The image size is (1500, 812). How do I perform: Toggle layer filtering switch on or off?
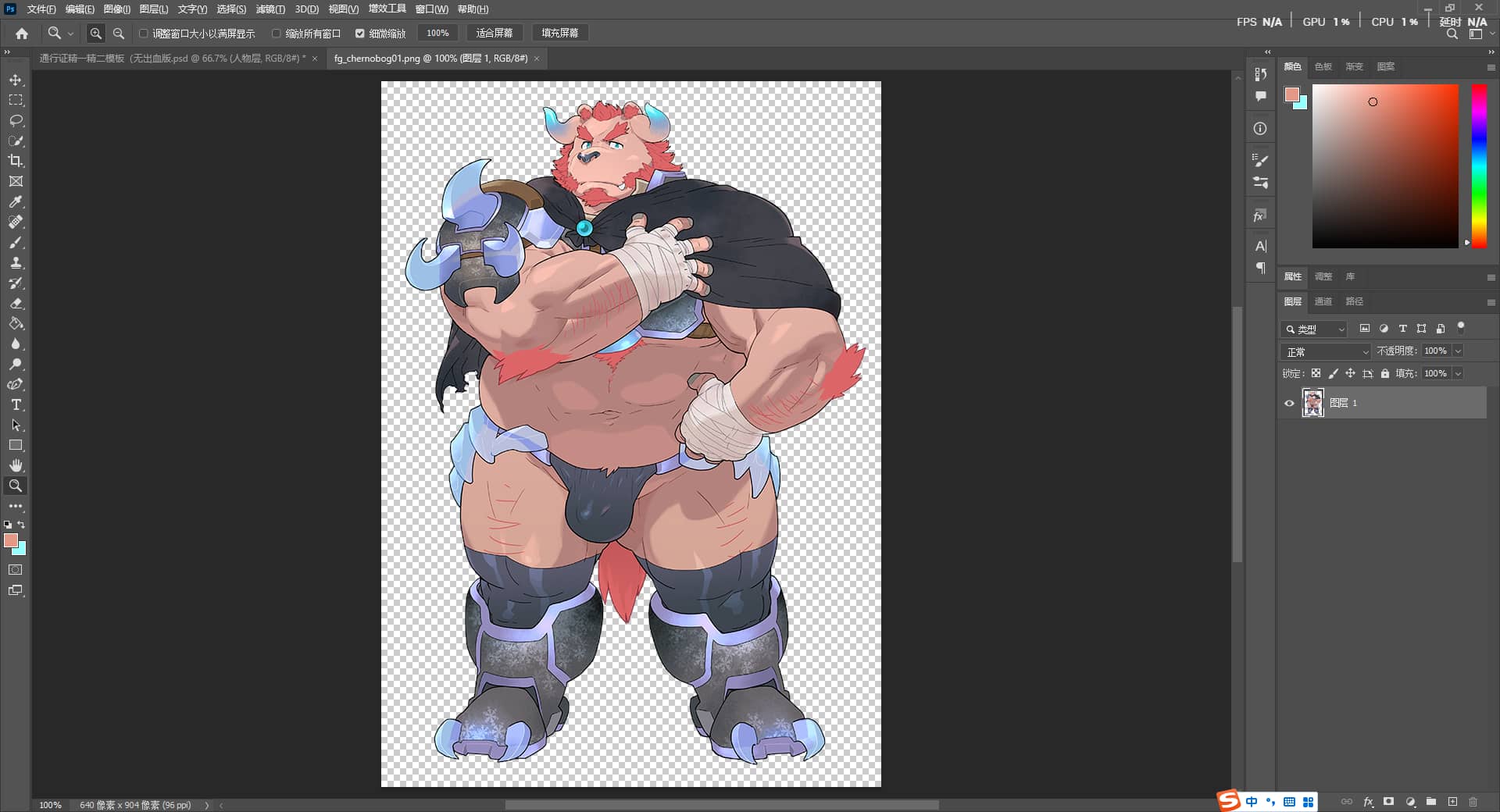coord(1461,327)
